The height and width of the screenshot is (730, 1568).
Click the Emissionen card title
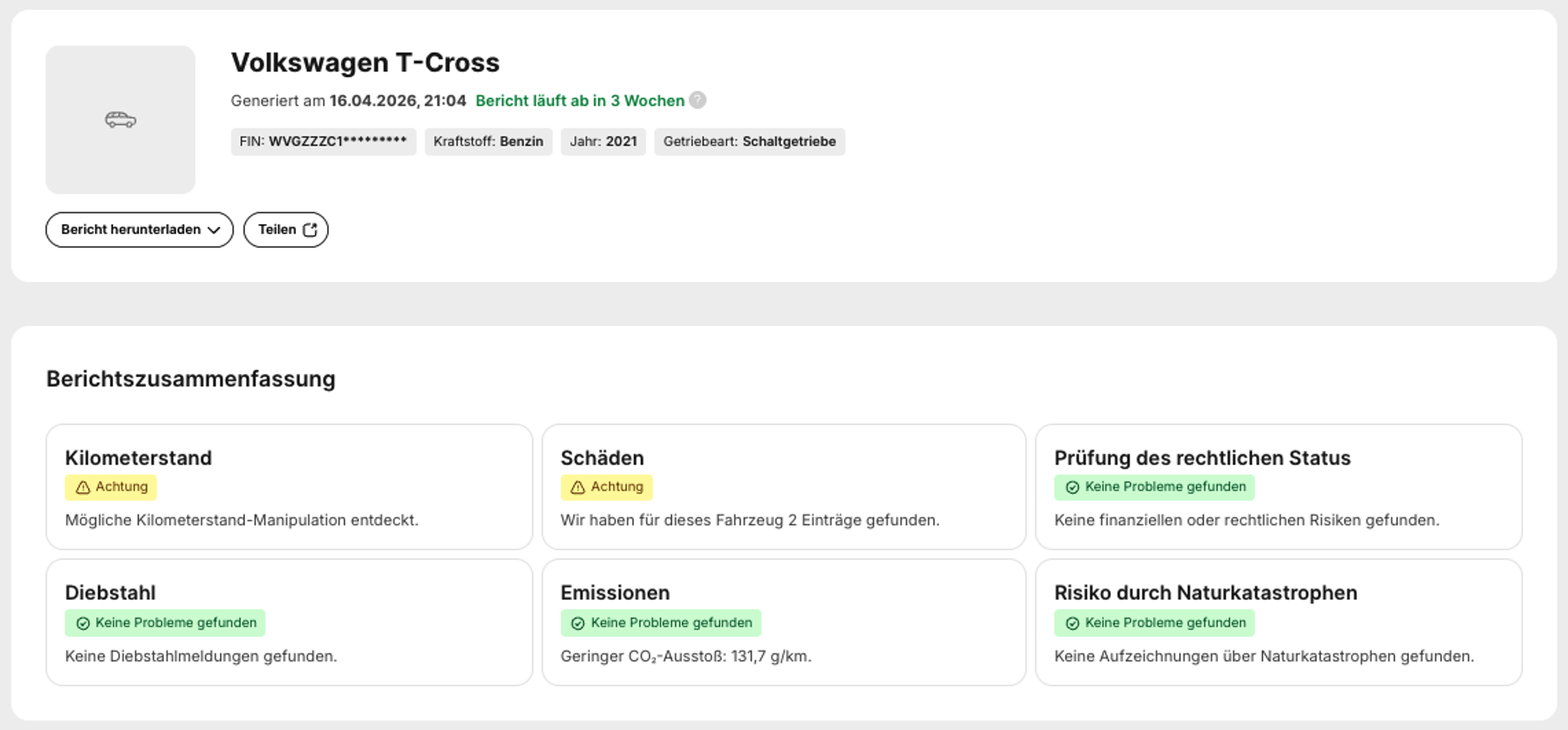pyautogui.click(x=615, y=592)
